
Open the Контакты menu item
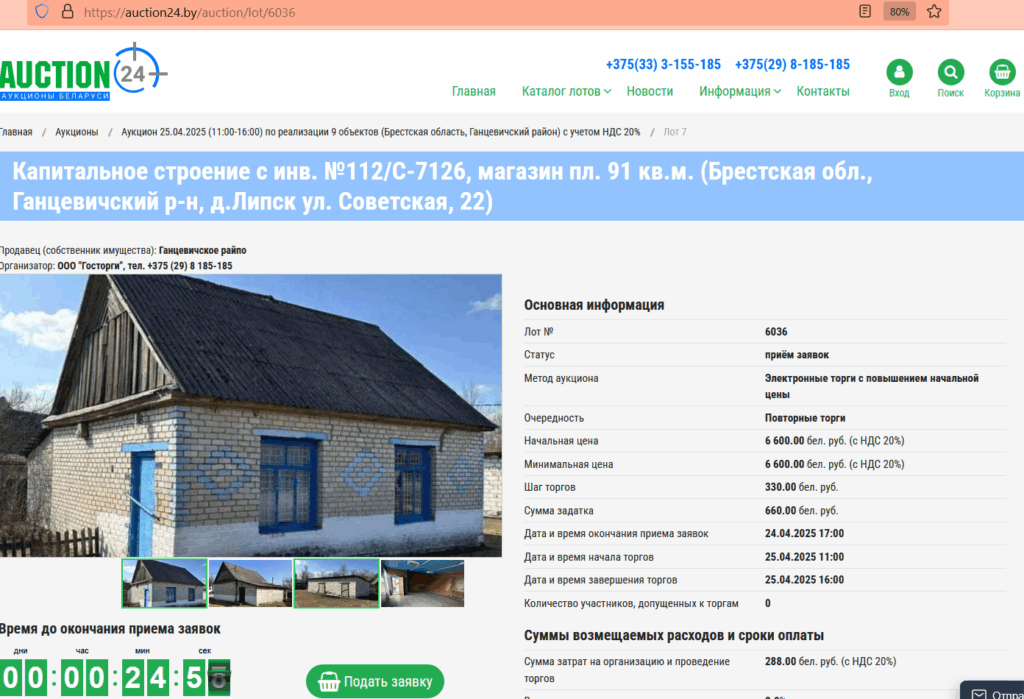click(823, 91)
